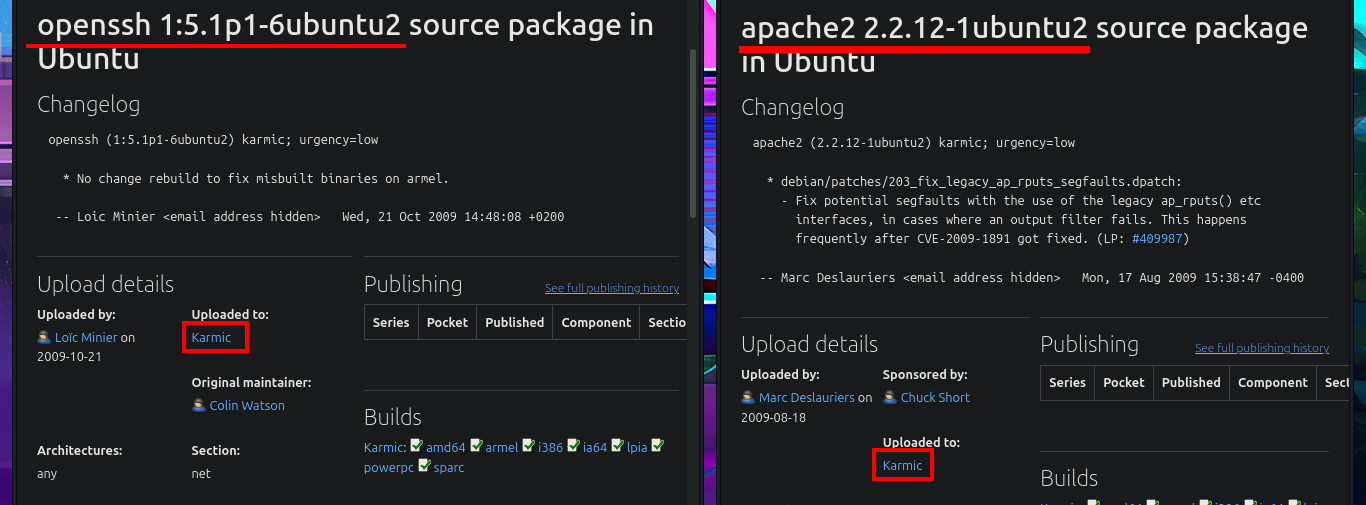Click the Publishing heading in openssh window
Viewport: 1366px width, 505px height.
pyautogui.click(x=413, y=284)
